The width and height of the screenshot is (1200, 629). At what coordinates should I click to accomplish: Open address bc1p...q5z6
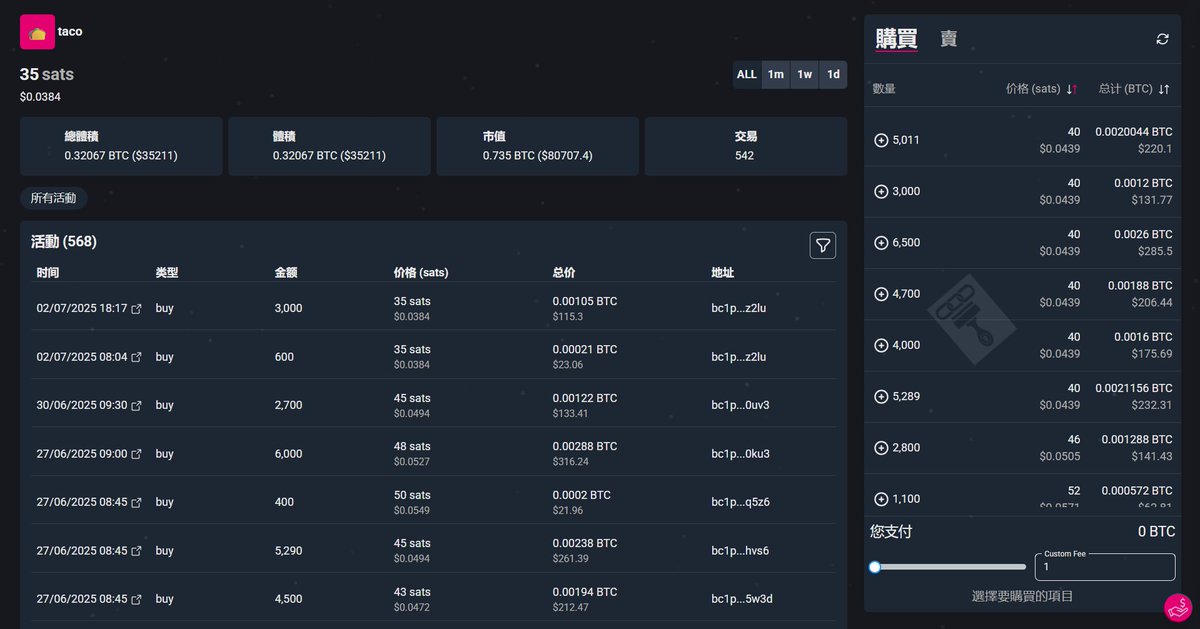pos(740,502)
